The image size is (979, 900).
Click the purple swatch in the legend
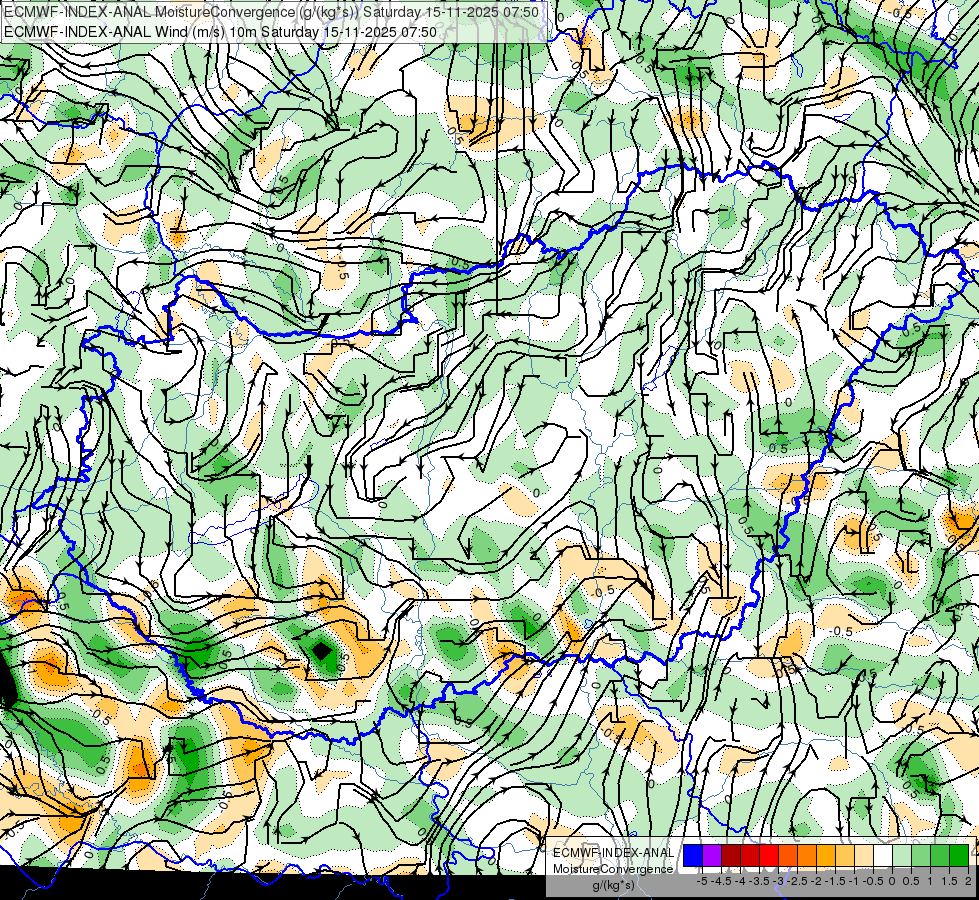712,856
